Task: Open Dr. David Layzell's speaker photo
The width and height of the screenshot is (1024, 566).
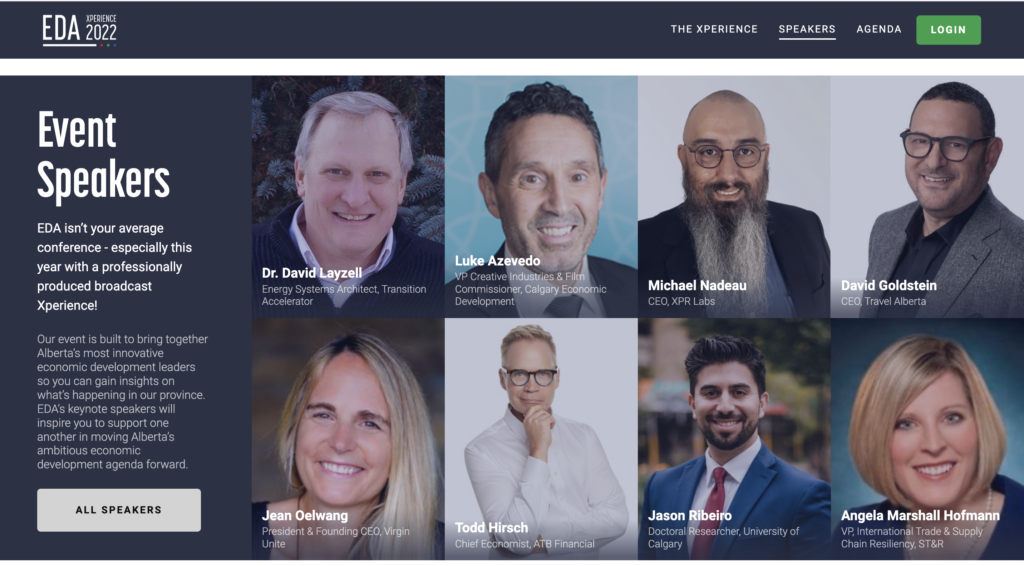Action: [x=348, y=197]
